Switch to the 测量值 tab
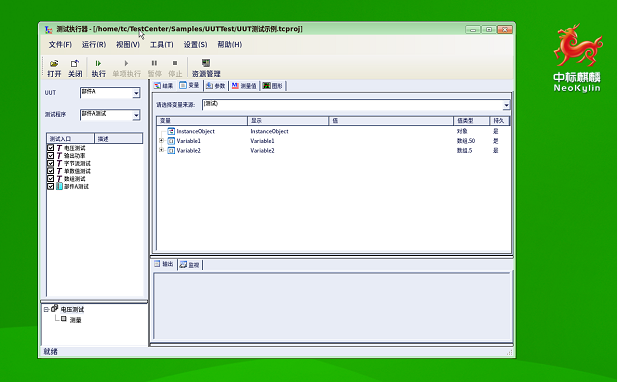This screenshot has height=382, width=618. coord(244,86)
